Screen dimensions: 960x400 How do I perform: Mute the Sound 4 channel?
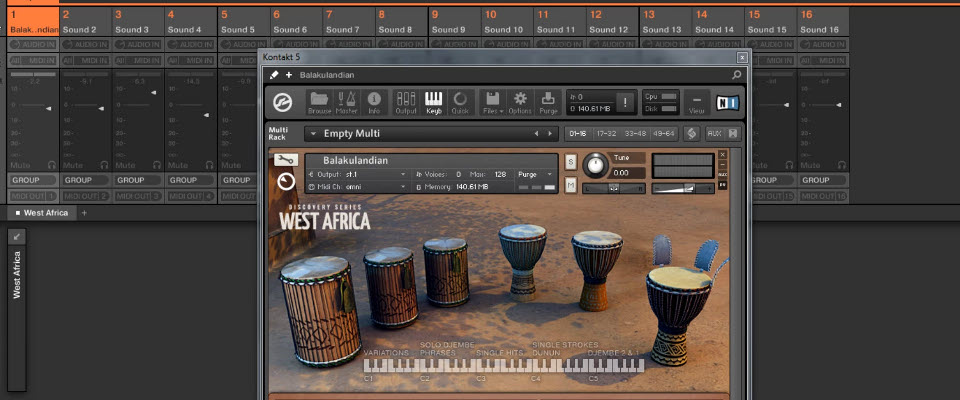point(178,165)
